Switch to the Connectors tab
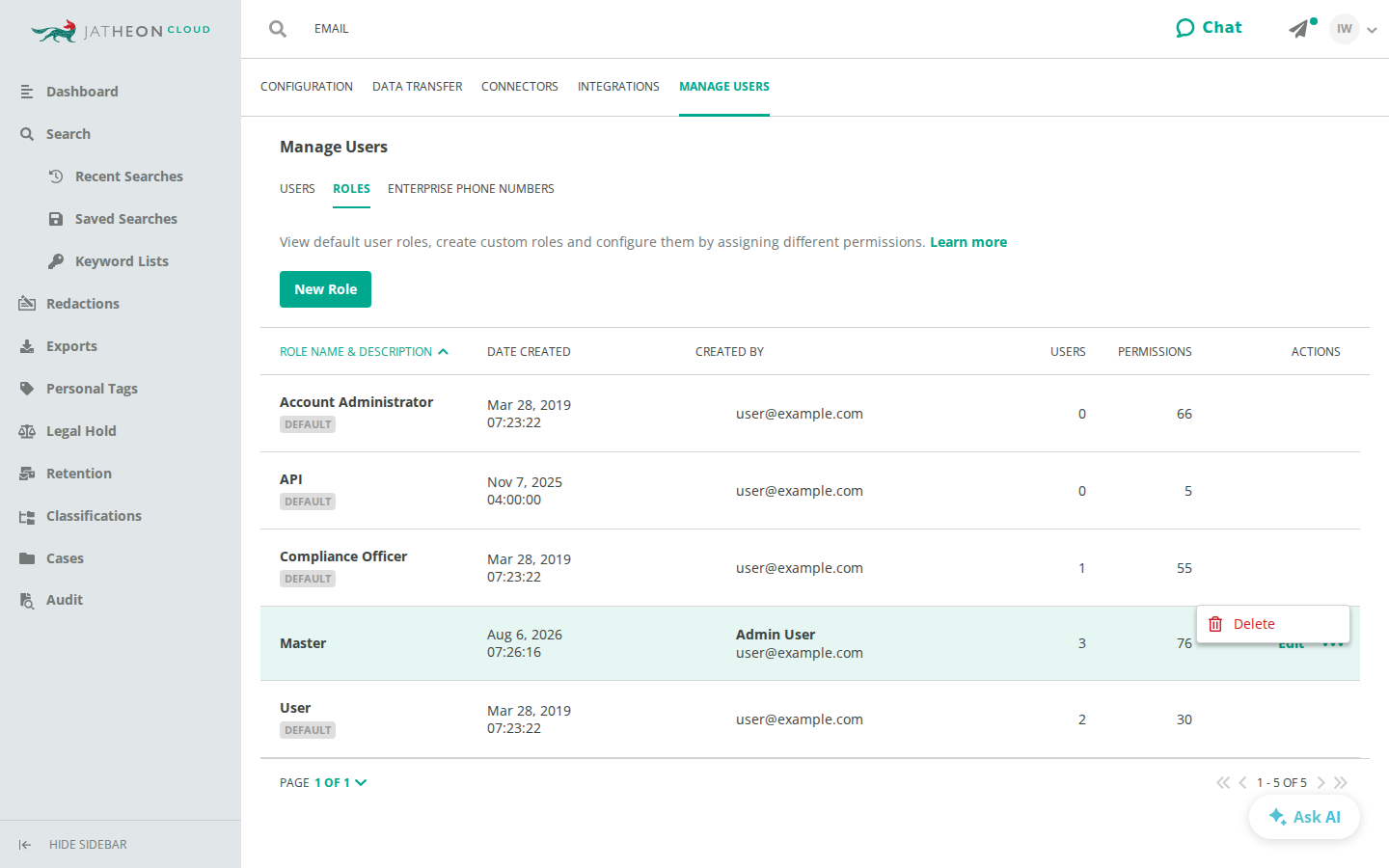This screenshot has height=868, width=1389. pos(520,87)
